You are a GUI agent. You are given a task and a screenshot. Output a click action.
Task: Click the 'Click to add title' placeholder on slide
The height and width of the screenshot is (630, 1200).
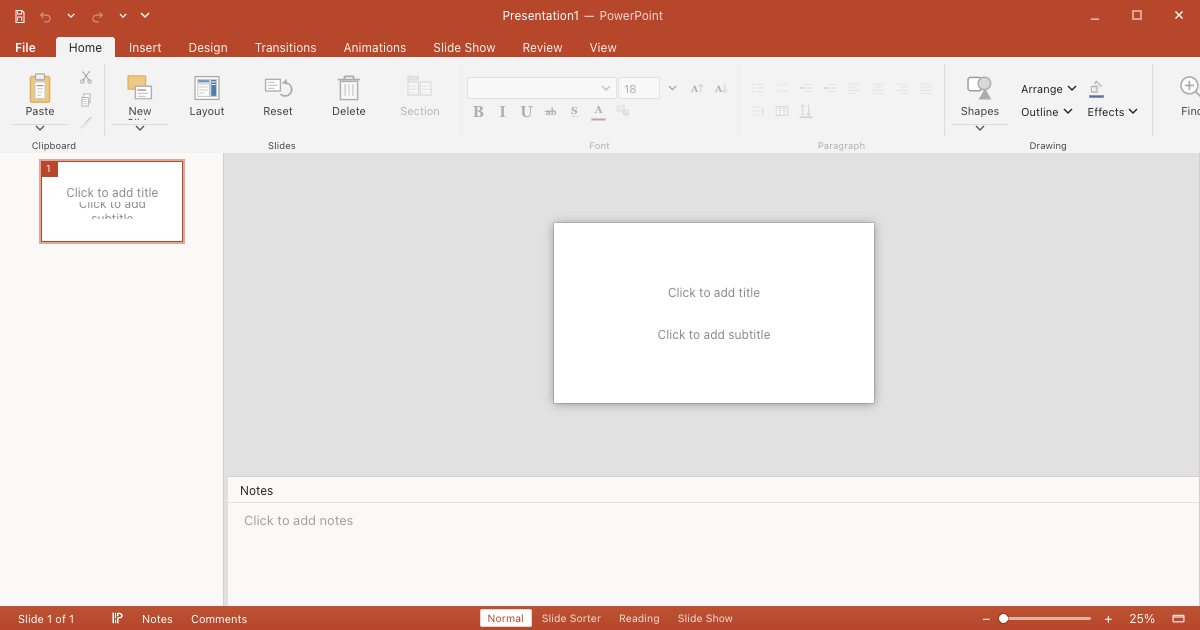coord(714,293)
